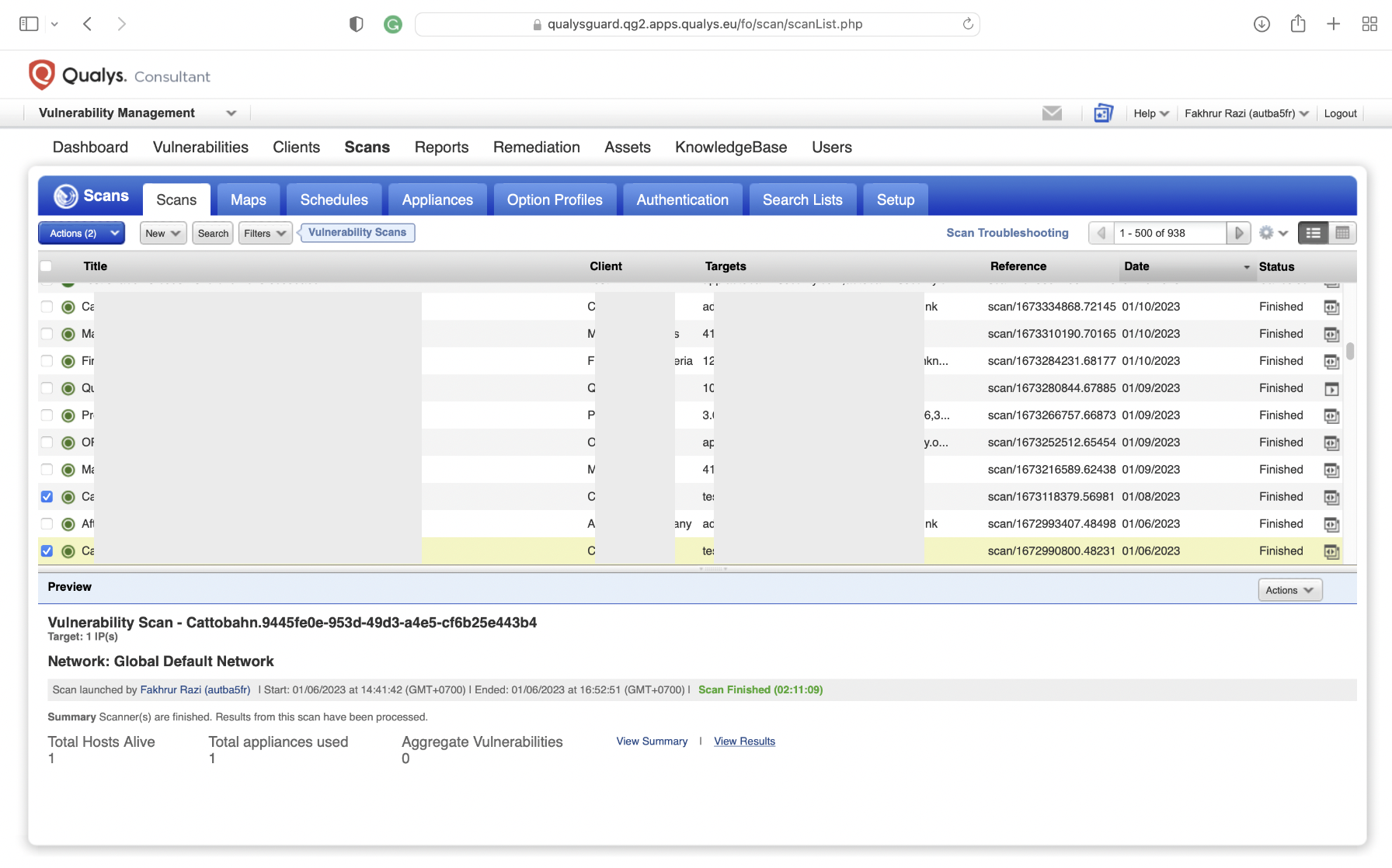The width and height of the screenshot is (1392, 868).
Task: Open the calendar icon next to Help
Action: coord(1103,113)
